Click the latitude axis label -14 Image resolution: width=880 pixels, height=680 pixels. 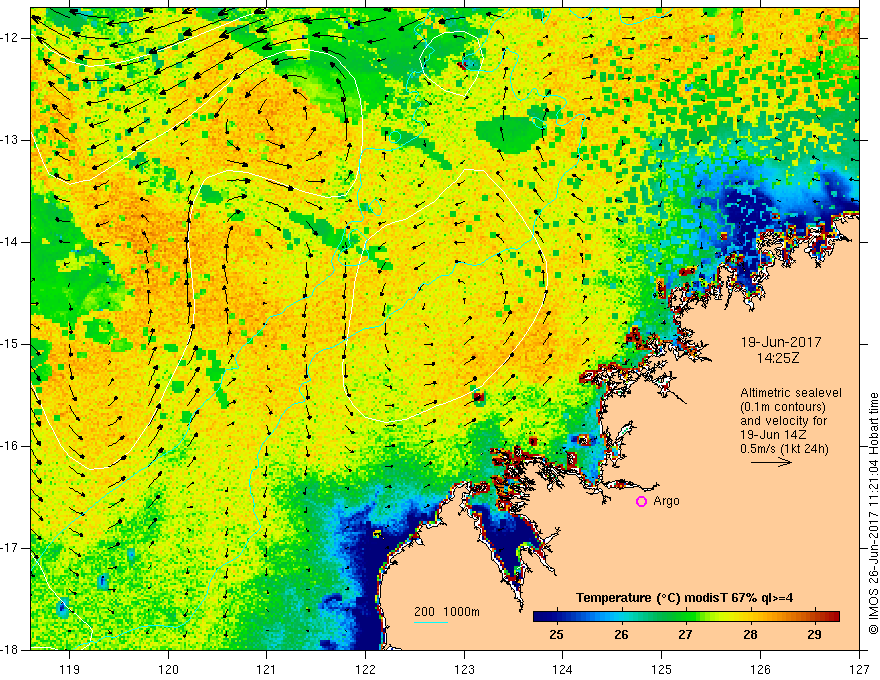point(11,242)
